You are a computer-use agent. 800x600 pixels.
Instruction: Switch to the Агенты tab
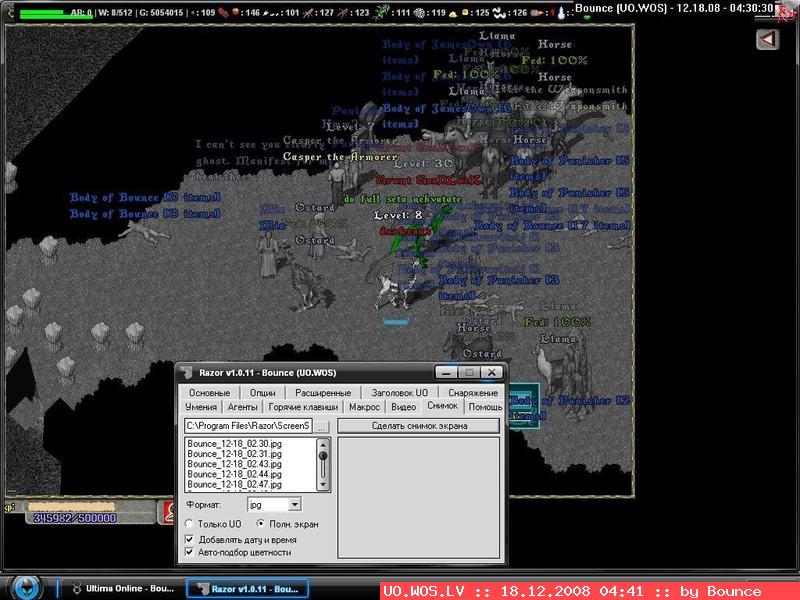click(x=242, y=407)
